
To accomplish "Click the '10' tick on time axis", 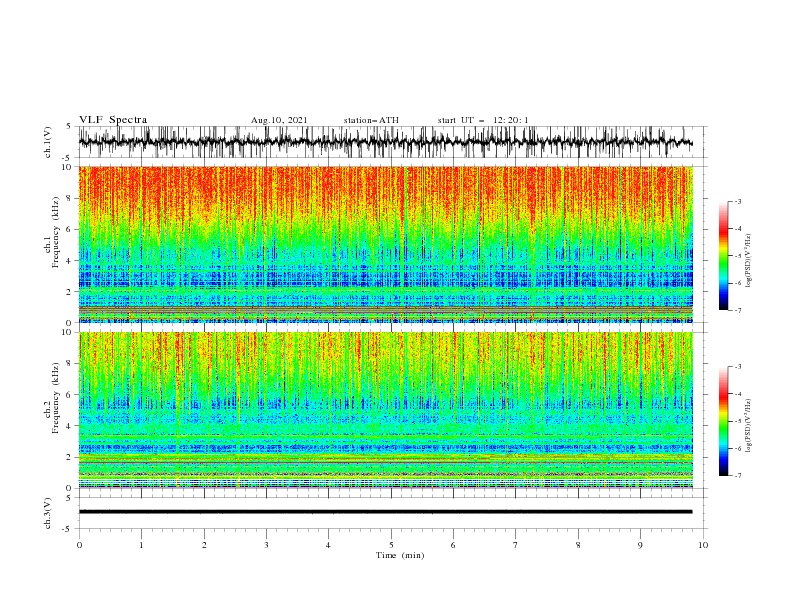I will [703, 545].
